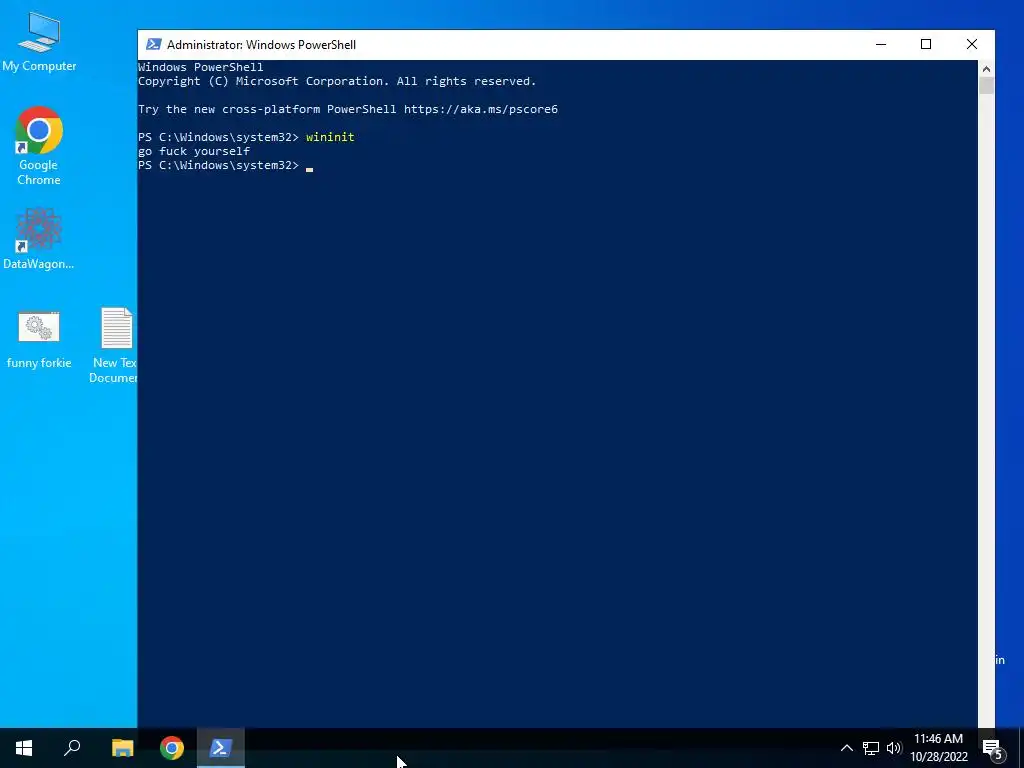Click the PowerShell vertical scrollbar thumb
Image resolution: width=1024 pixels, height=768 pixels.
coord(986,86)
